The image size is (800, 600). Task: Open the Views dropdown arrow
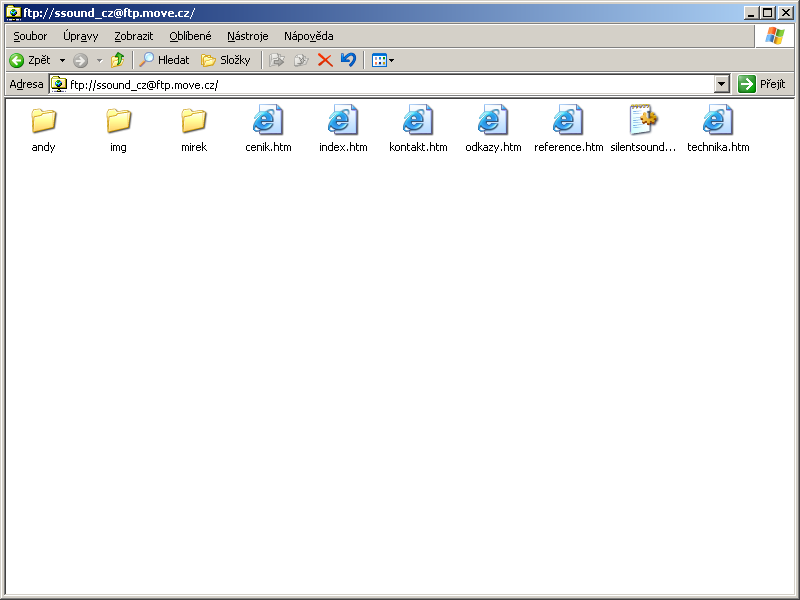[391, 60]
